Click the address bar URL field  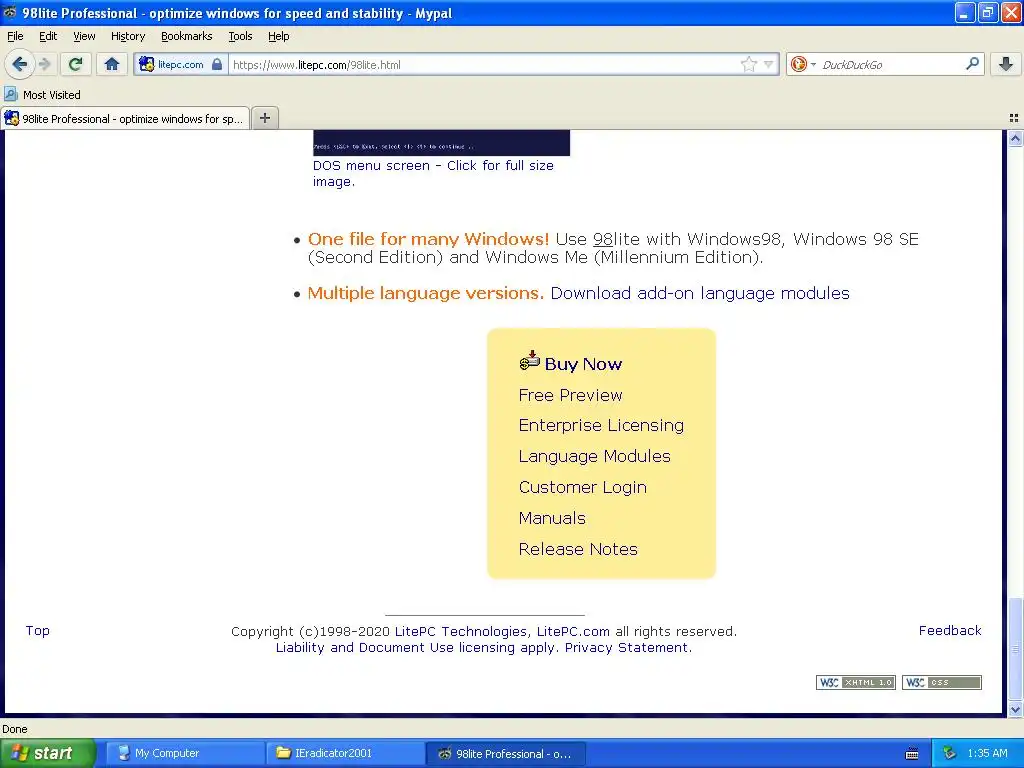[483, 64]
